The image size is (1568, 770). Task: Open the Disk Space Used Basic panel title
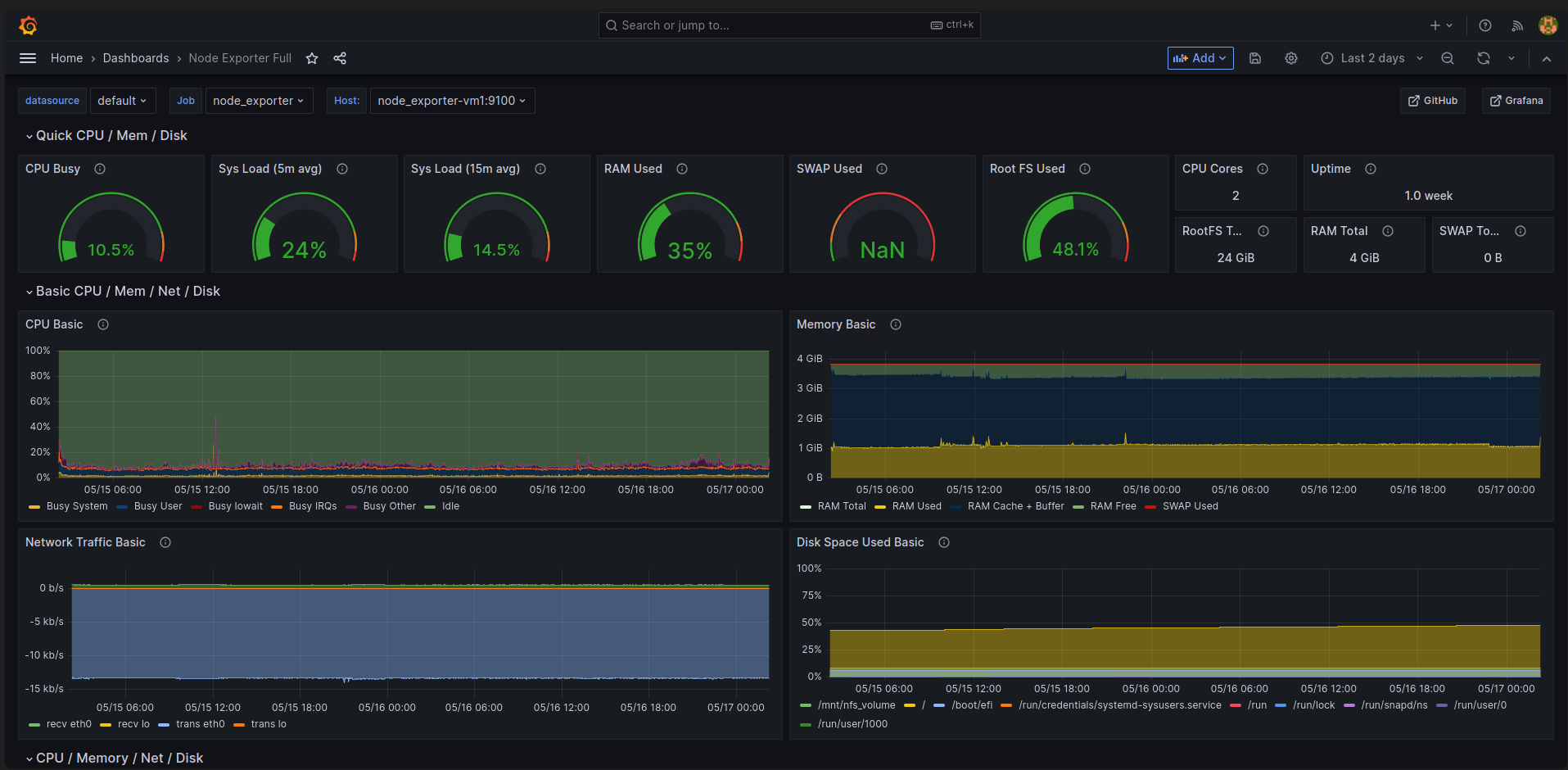[860, 542]
